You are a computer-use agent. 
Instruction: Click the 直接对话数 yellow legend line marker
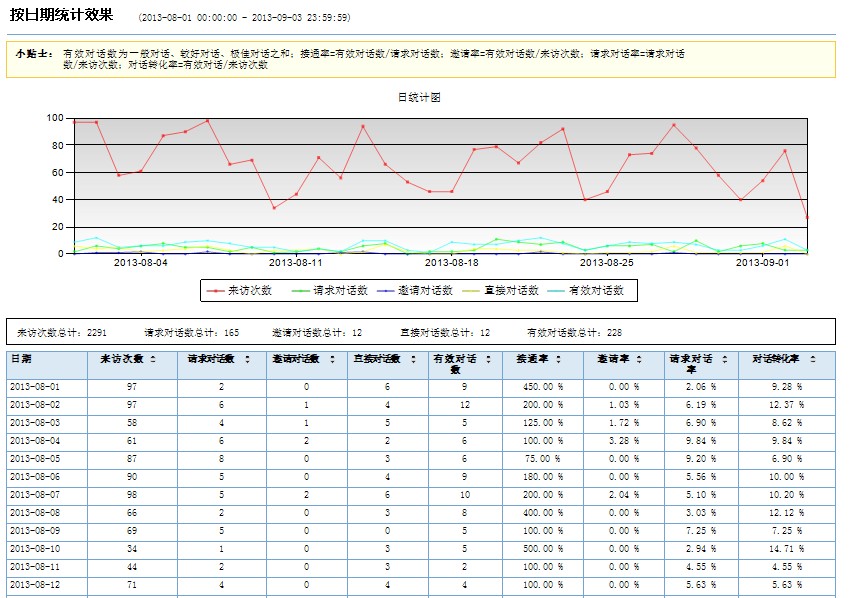click(x=468, y=291)
